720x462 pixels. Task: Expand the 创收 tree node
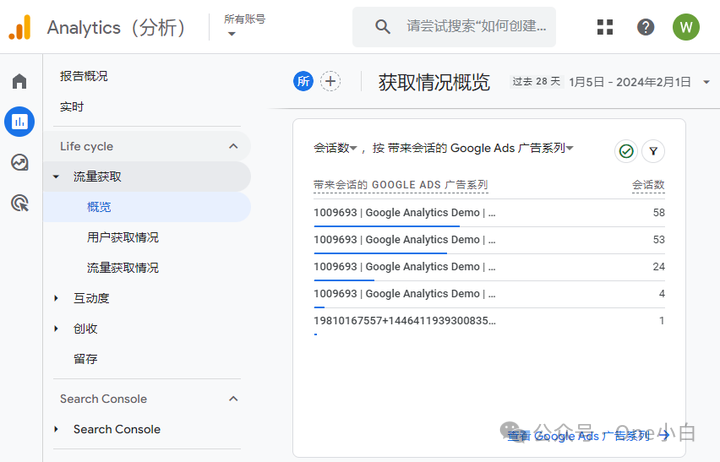pyautogui.click(x=56, y=328)
